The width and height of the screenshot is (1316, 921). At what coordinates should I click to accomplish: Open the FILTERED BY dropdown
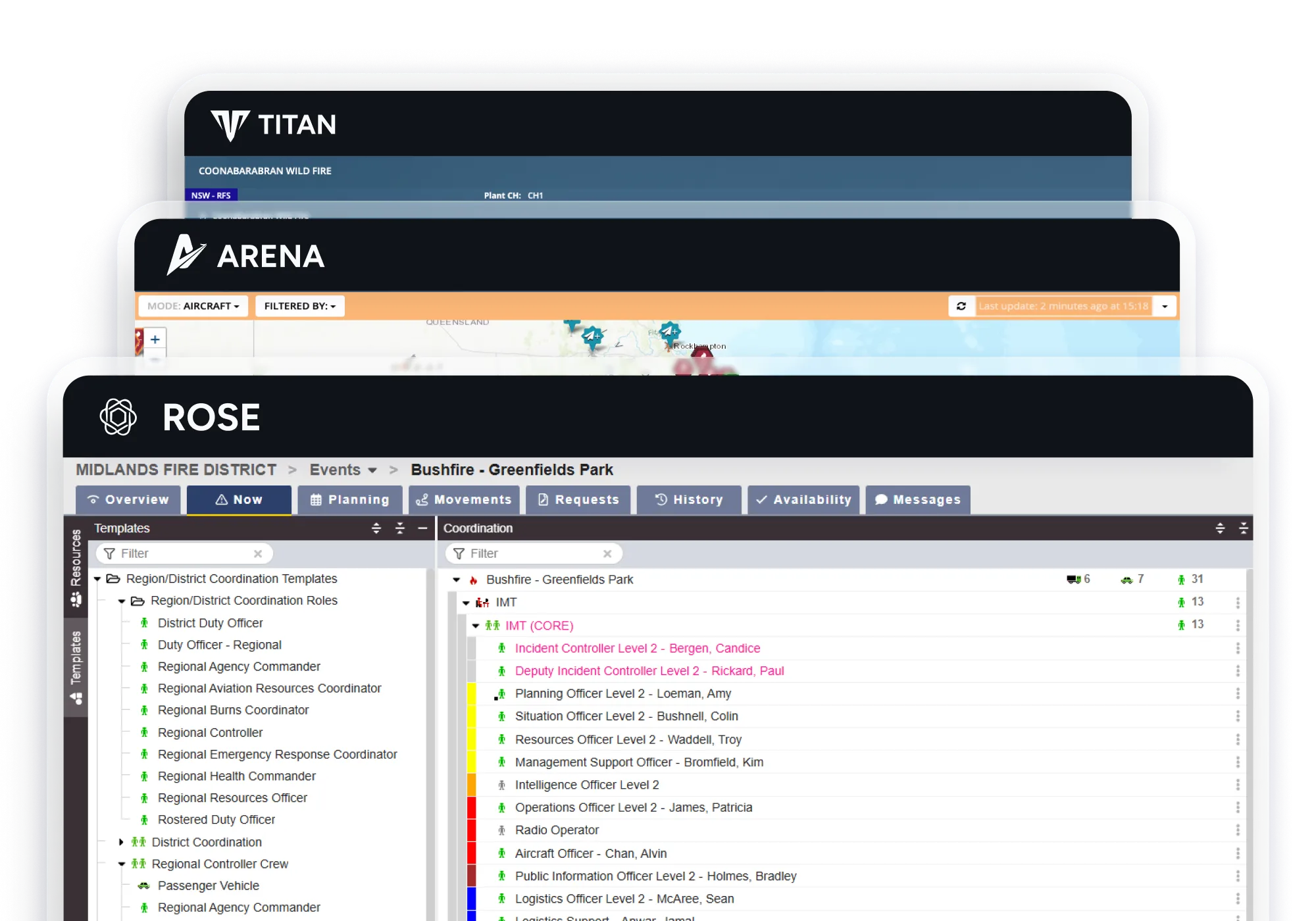coord(299,305)
